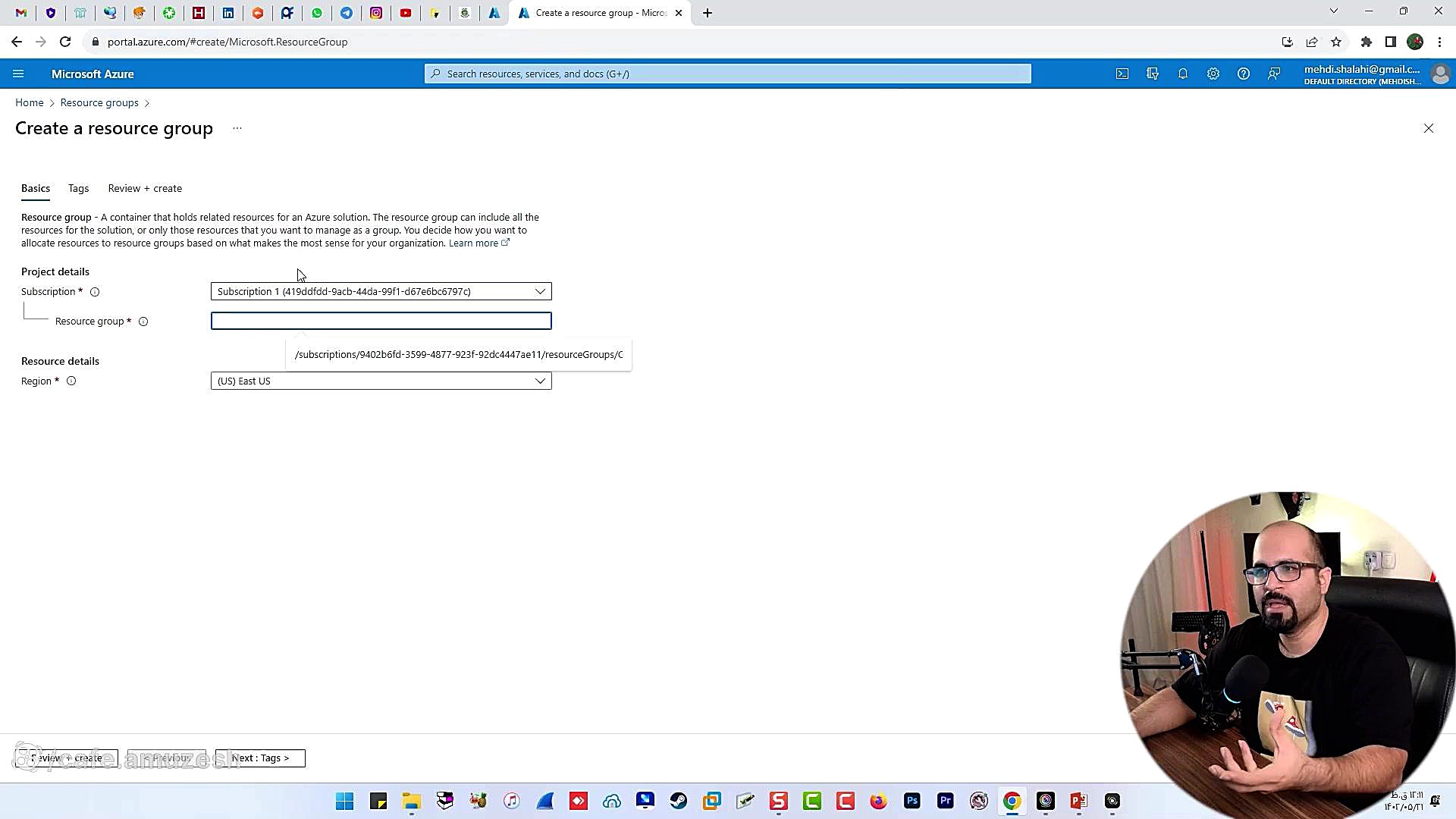The width and height of the screenshot is (1456, 819).
Task: Open Cloud Shell from the header
Action: coord(1122,74)
